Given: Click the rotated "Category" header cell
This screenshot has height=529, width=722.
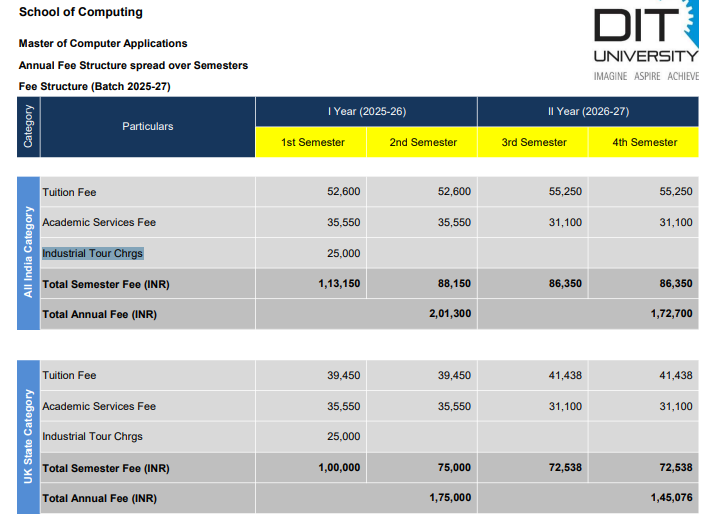Looking at the screenshot, I should tap(28, 126).
